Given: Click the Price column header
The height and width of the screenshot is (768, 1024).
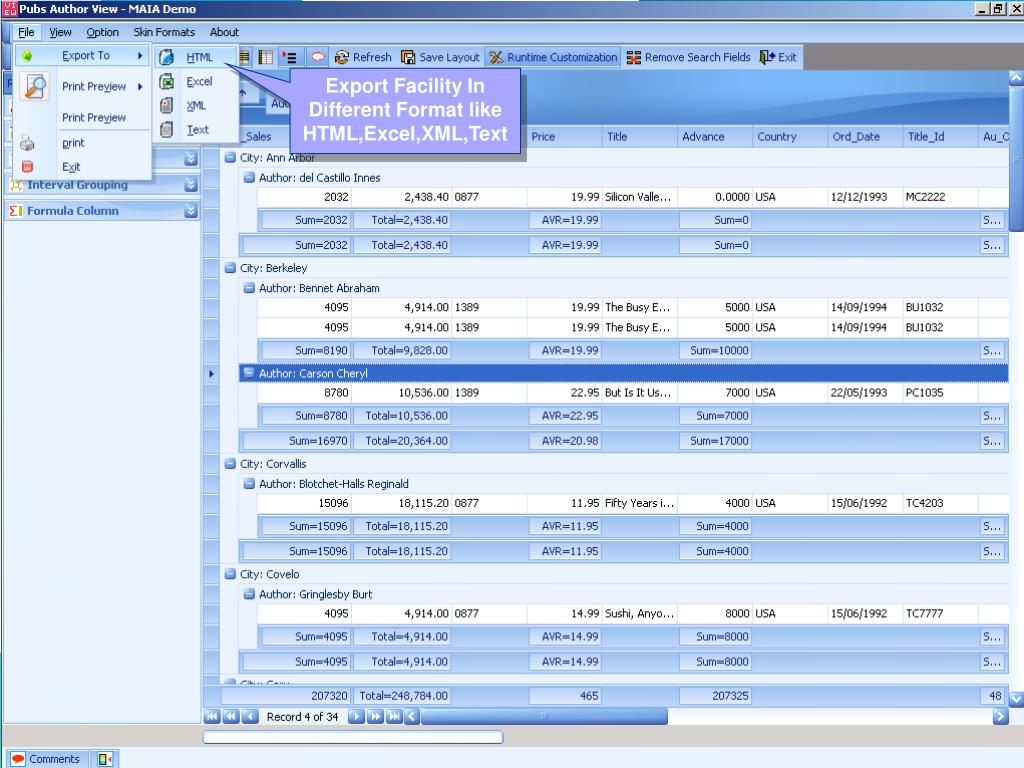Looking at the screenshot, I should [x=543, y=137].
